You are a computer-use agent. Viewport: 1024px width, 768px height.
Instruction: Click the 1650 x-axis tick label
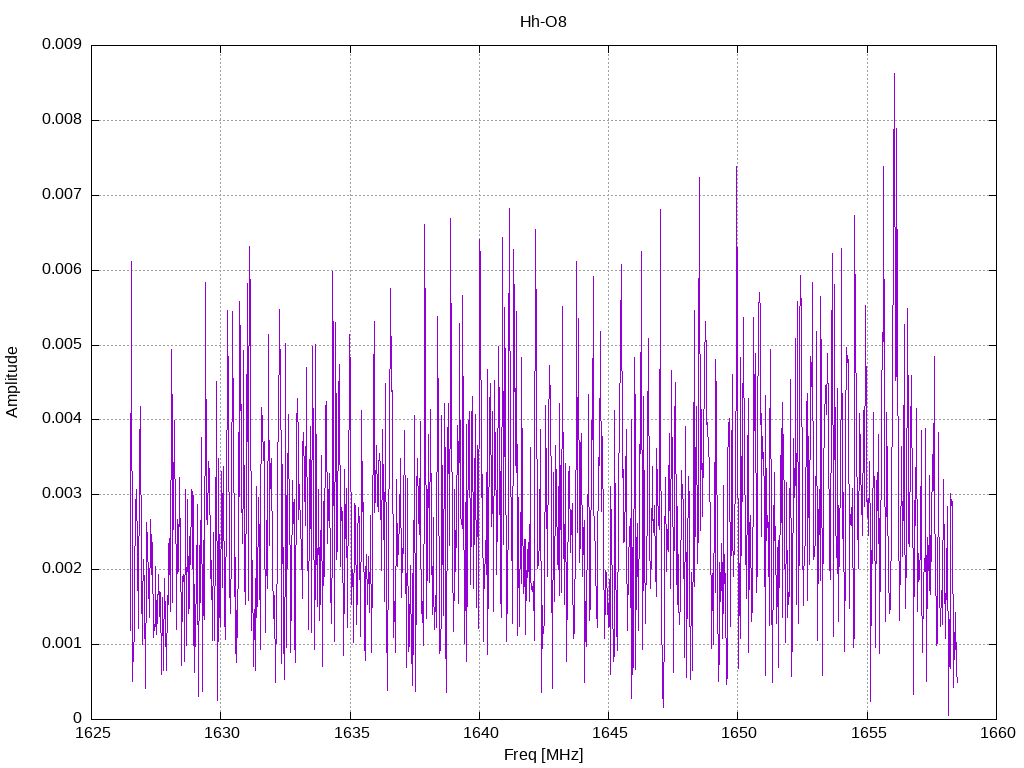tap(739, 733)
